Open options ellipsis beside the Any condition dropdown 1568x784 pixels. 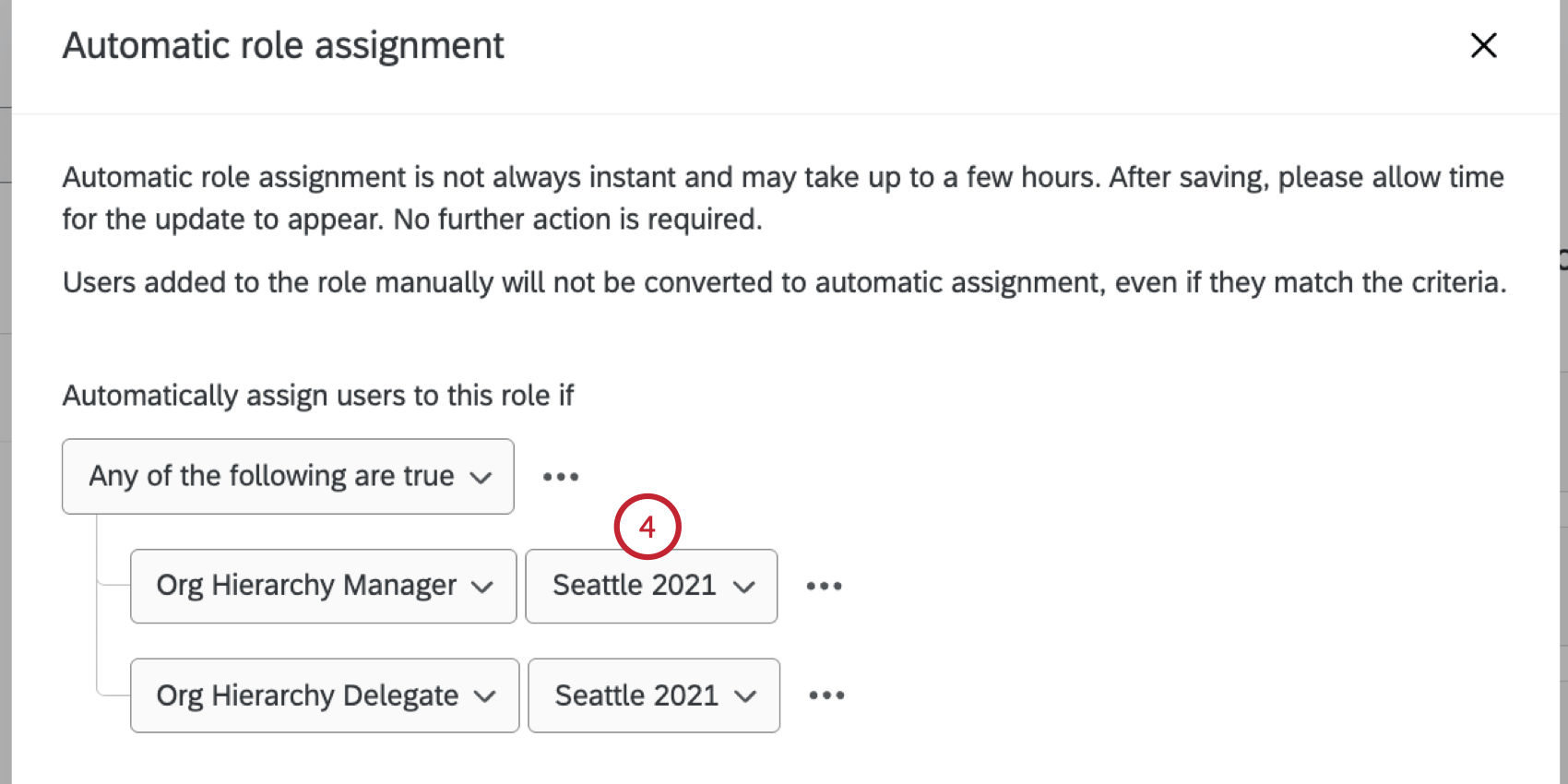[x=561, y=477]
